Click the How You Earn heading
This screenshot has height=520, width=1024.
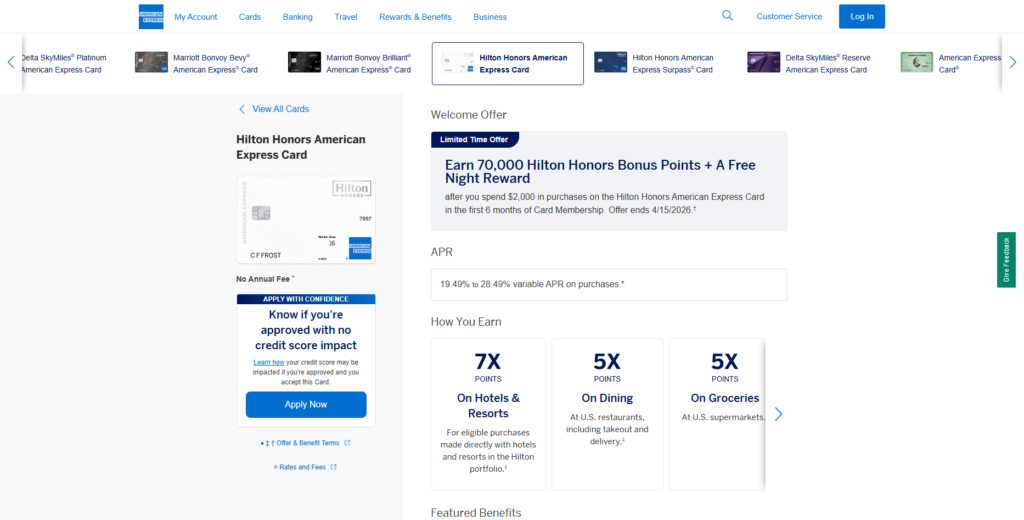click(466, 321)
